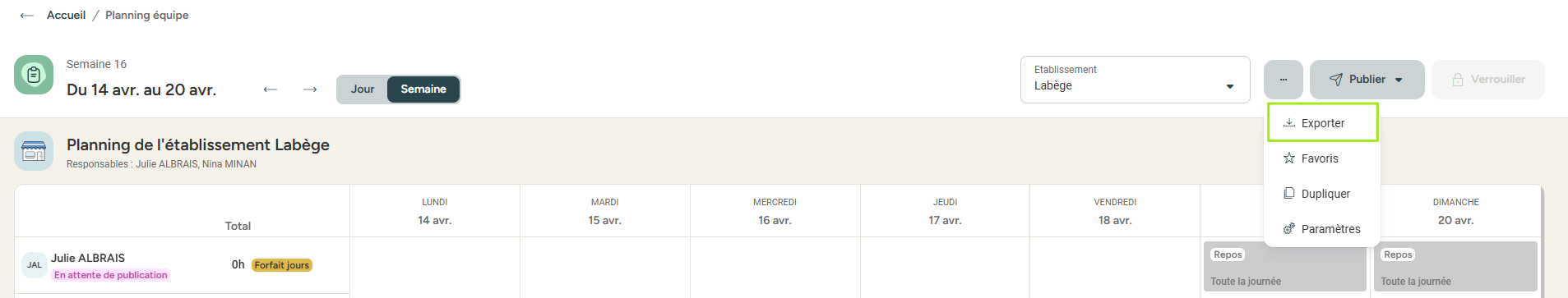1568x298 pixels.
Task: Click the JAL avatar of Julie ALBRAIS
Action: click(x=34, y=265)
